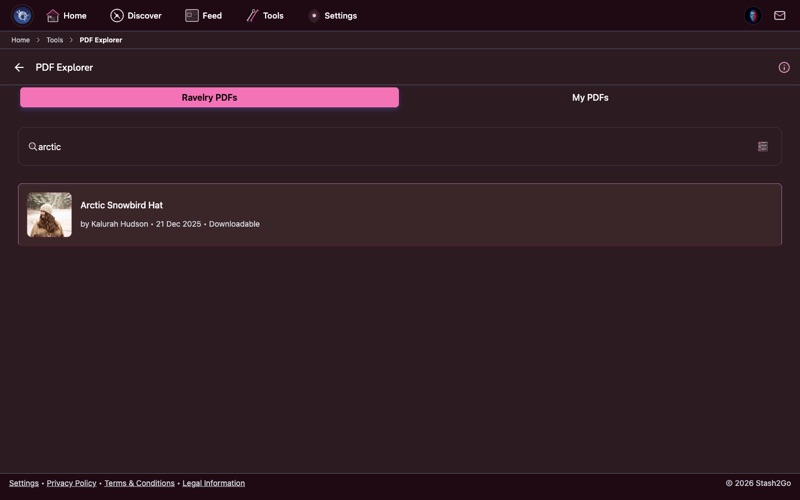Image resolution: width=800 pixels, height=500 pixels.
Task: Open the Privacy Policy footer link
Action: (71, 483)
